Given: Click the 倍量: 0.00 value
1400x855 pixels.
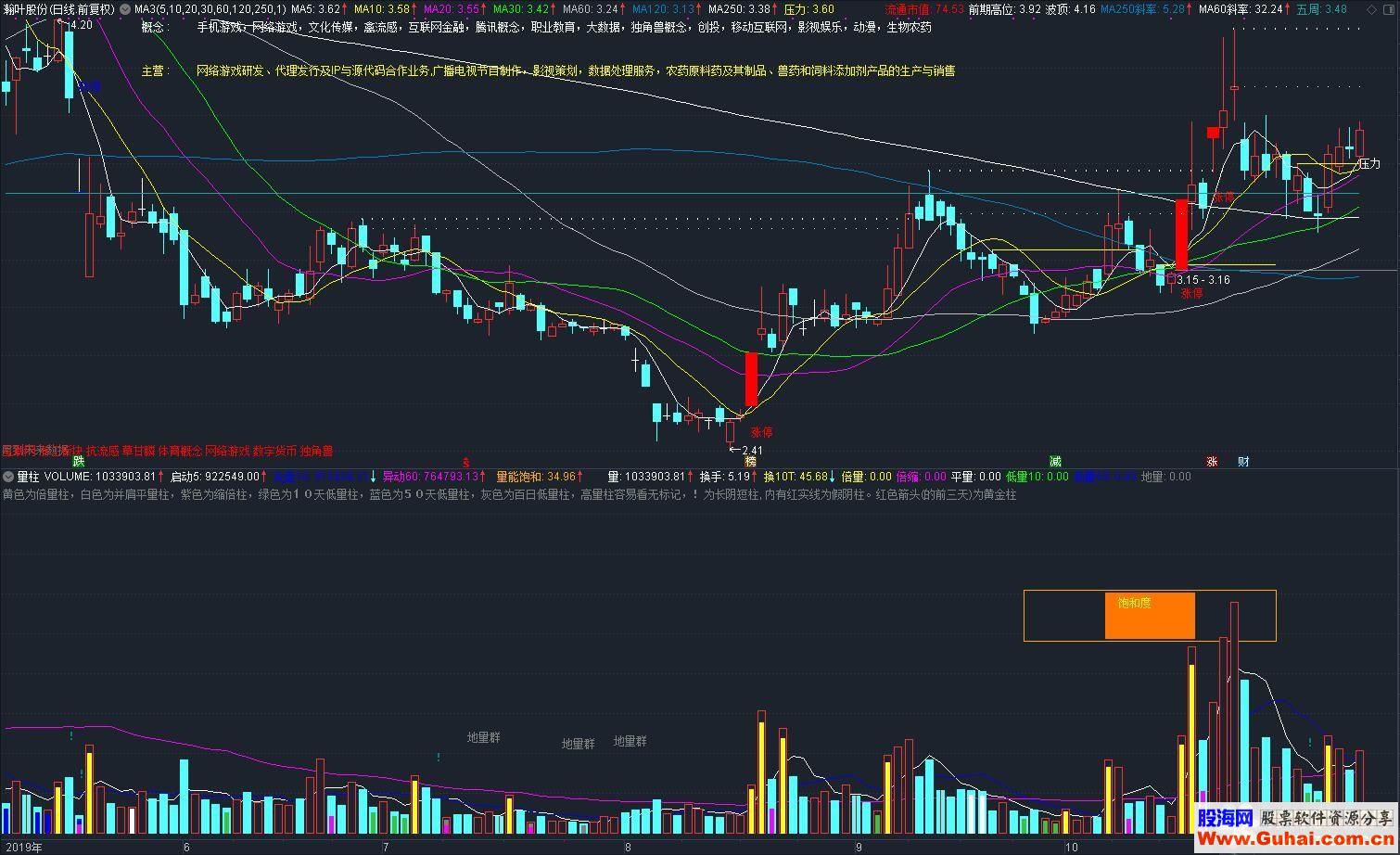Looking at the screenshot, I should click(866, 477).
